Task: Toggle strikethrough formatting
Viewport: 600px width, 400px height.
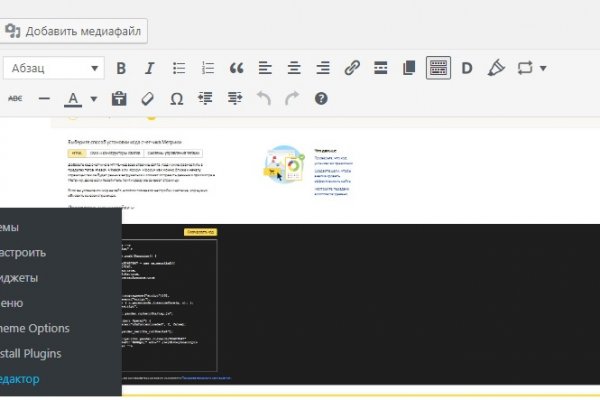Action: click(15, 98)
